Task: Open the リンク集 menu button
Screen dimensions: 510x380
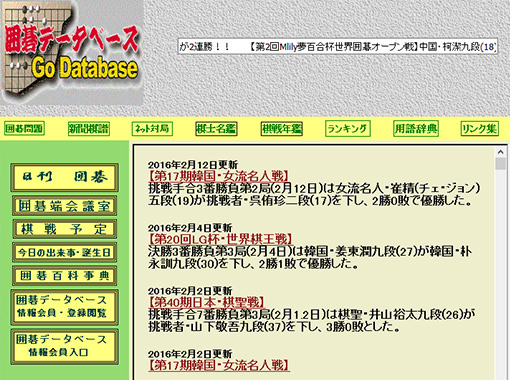Action: pyautogui.click(x=480, y=129)
